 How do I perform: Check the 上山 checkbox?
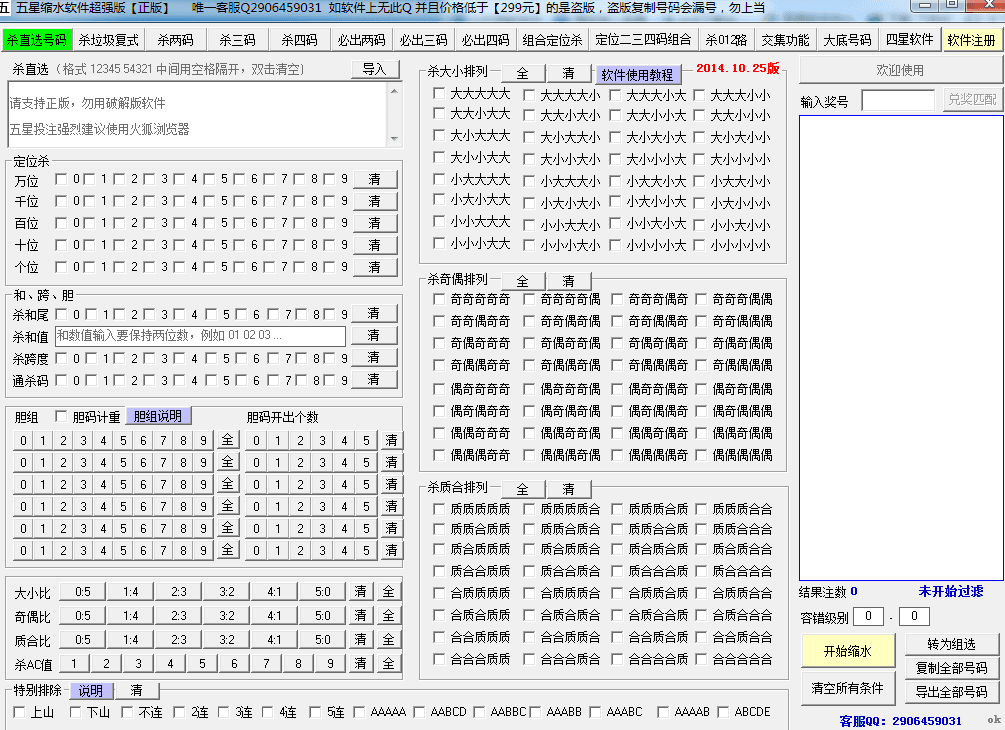pos(20,712)
